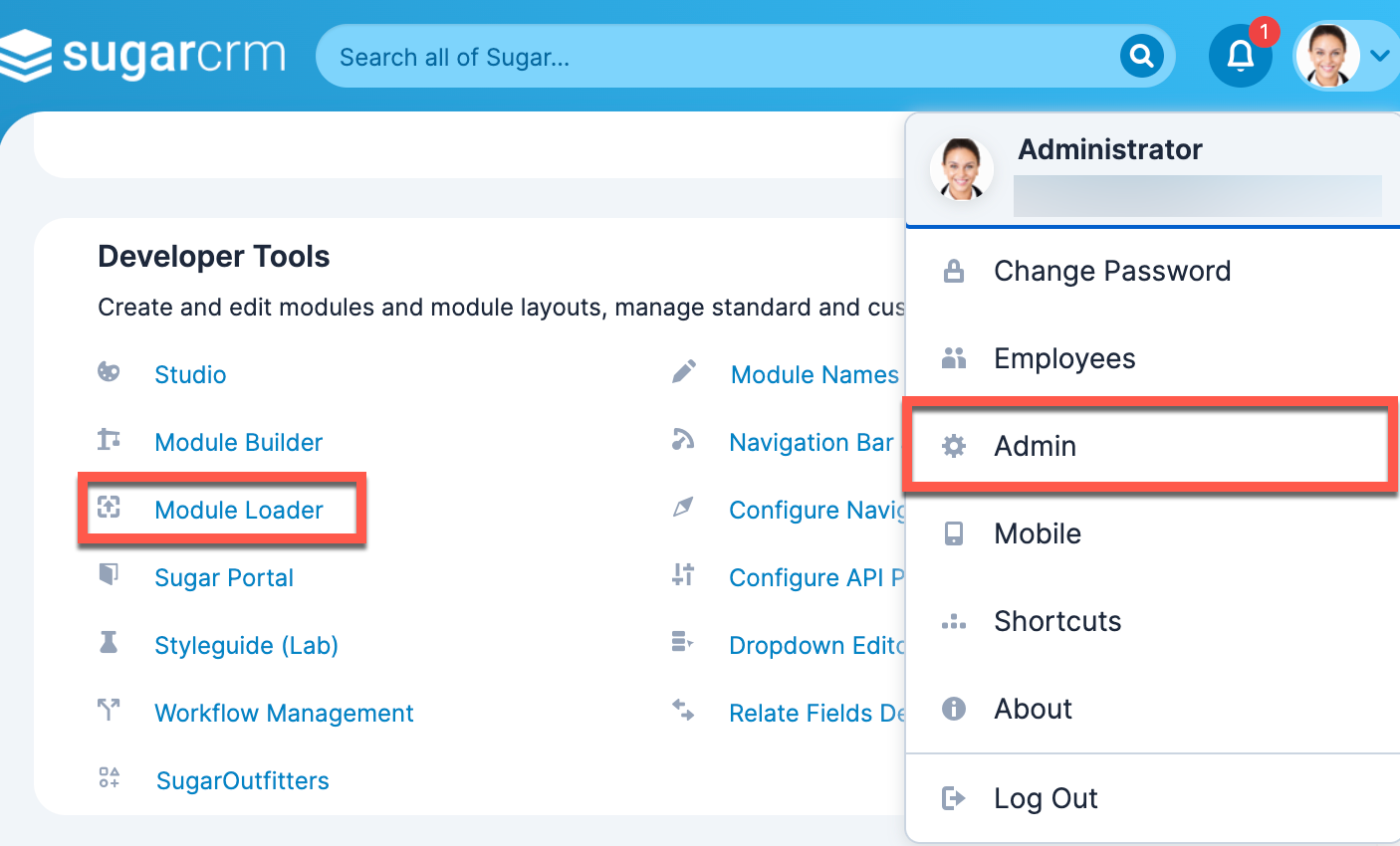Click the Studio palette icon
Image resolution: width=1400 pixels, height=846 pixels.
tap(109, 372)
